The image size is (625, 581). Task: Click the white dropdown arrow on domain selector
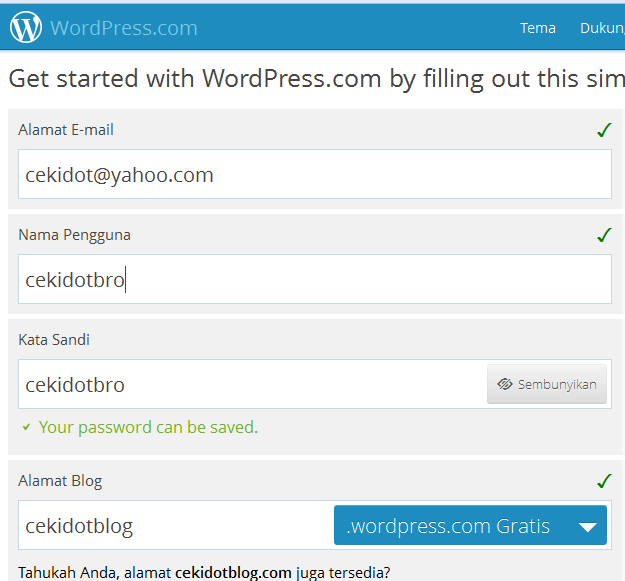pyautogui.click(x=588, y=527)
